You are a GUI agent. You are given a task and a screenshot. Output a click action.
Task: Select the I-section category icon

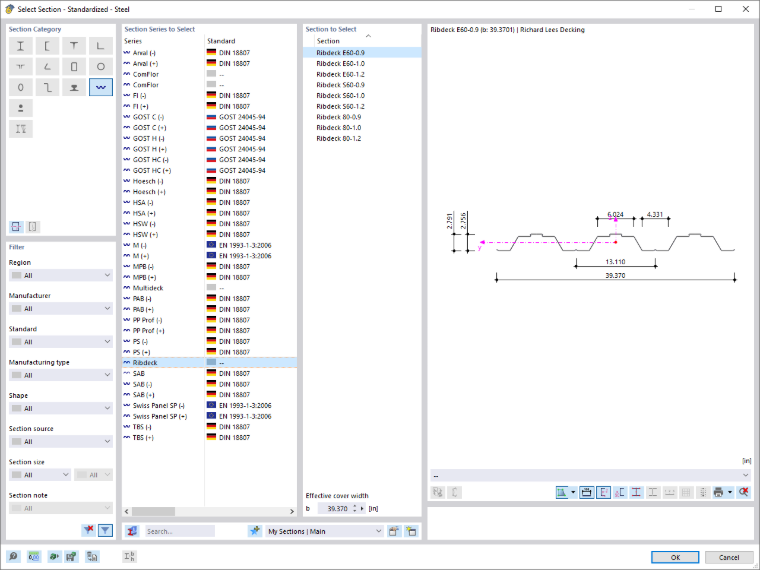tap(20, 46)
